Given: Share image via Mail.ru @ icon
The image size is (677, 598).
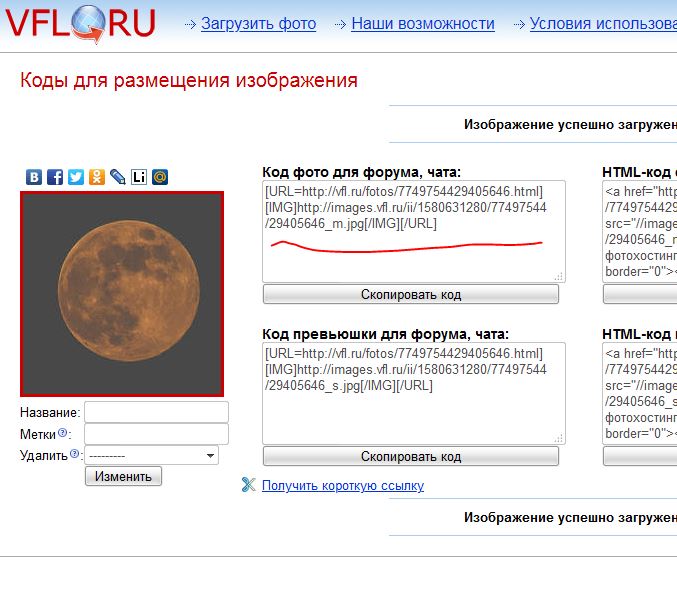Looking at the screenshot, I should 160,177.
